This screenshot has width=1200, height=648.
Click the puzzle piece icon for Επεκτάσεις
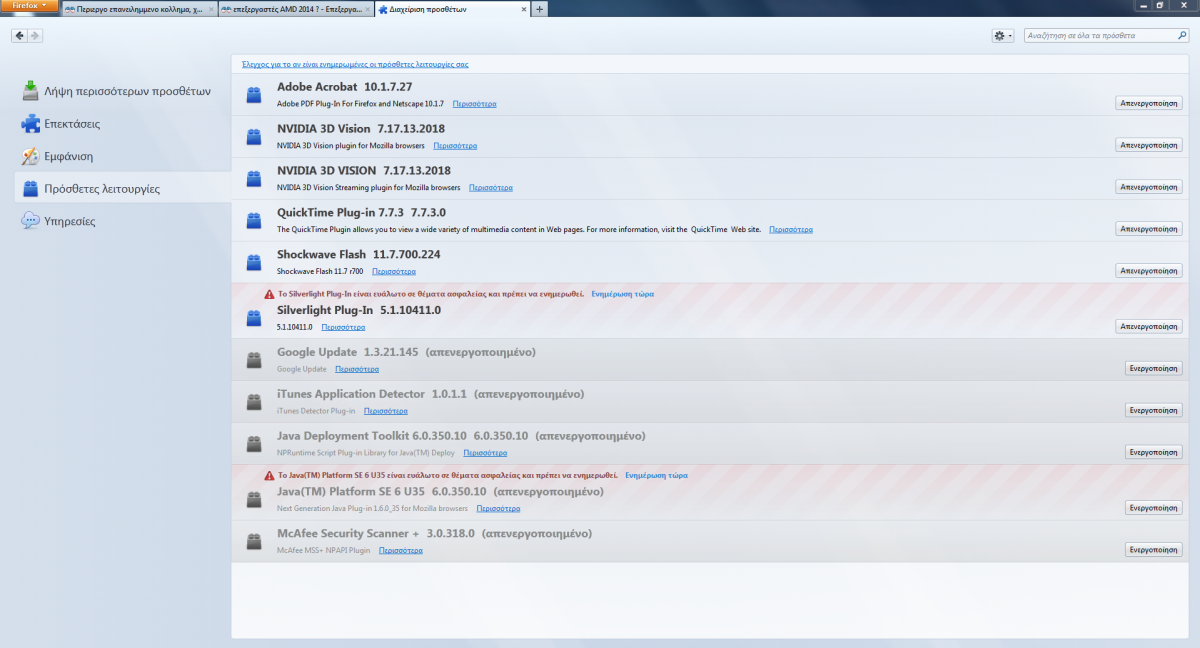[x=30, y=124]
